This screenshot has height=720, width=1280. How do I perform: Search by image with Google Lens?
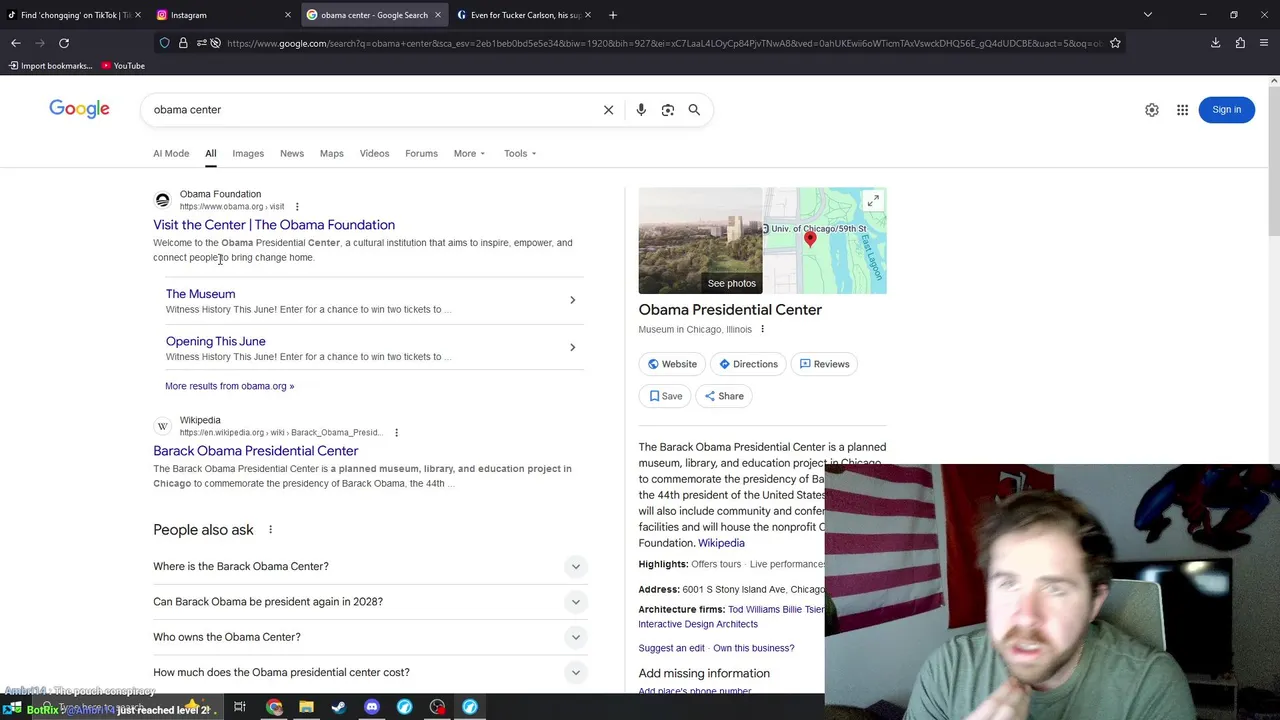[x=668, y=110]
